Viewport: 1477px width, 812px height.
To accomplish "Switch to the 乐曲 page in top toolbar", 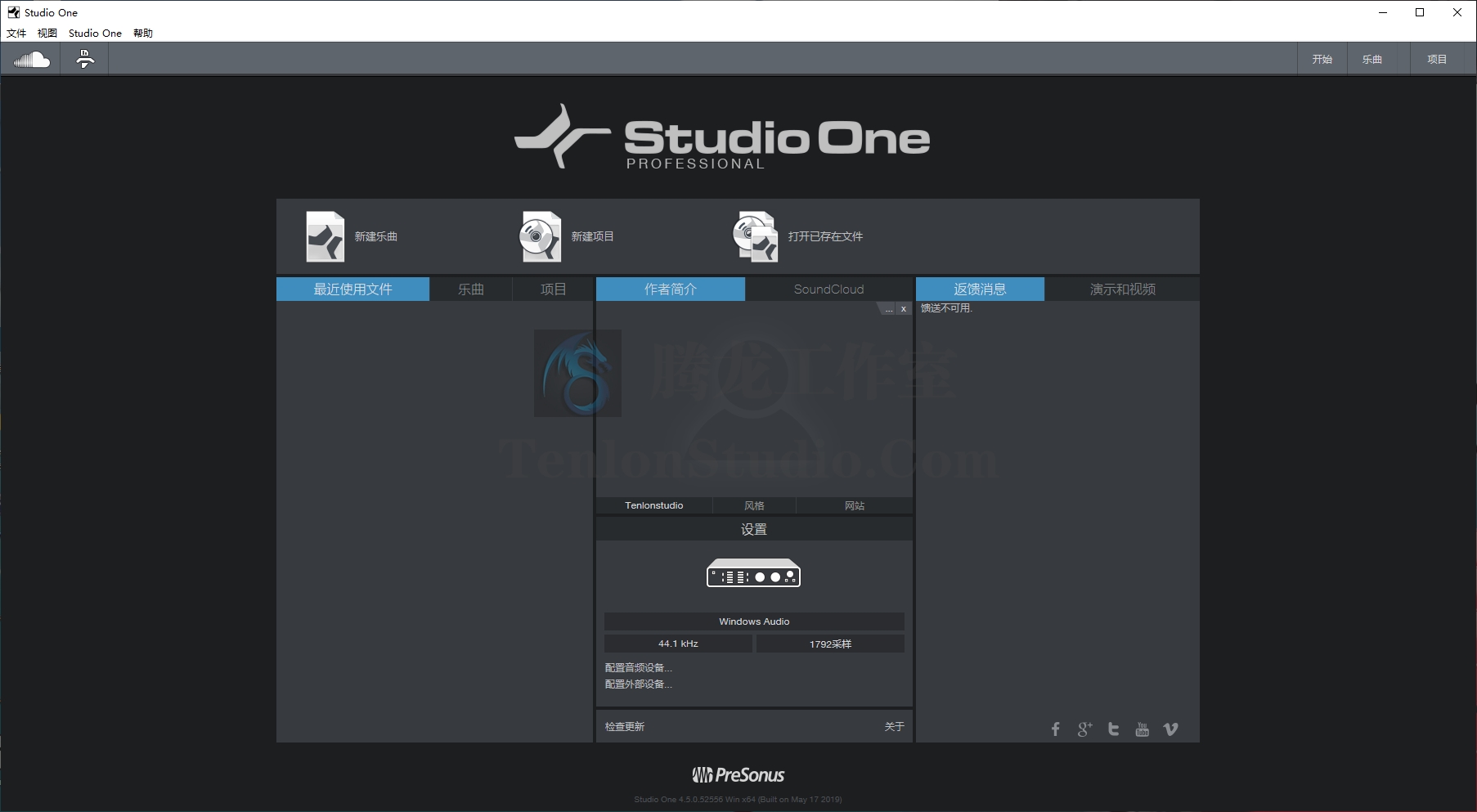I will [x=1372, y=59].
